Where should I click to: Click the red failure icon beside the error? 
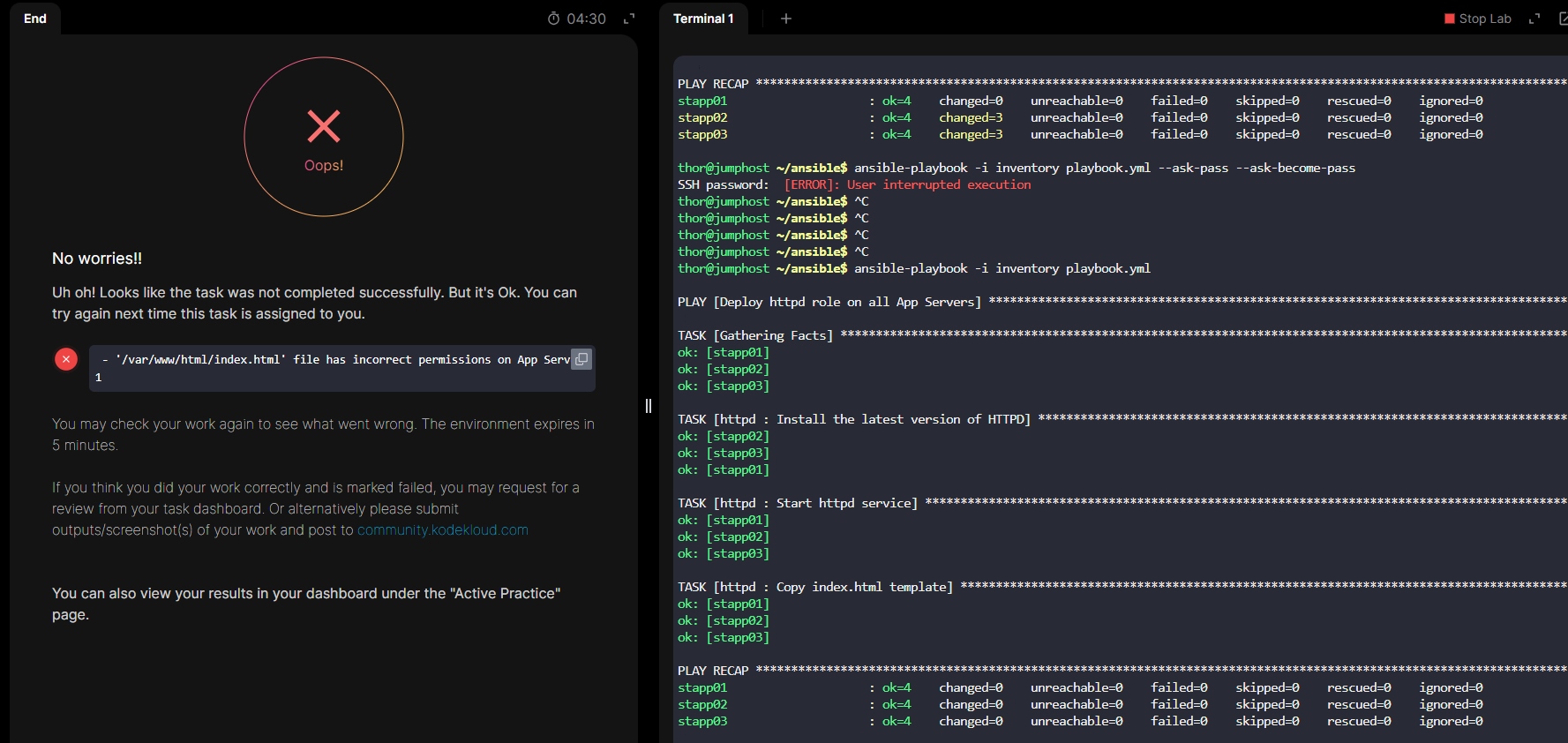(x=66, y=359)
